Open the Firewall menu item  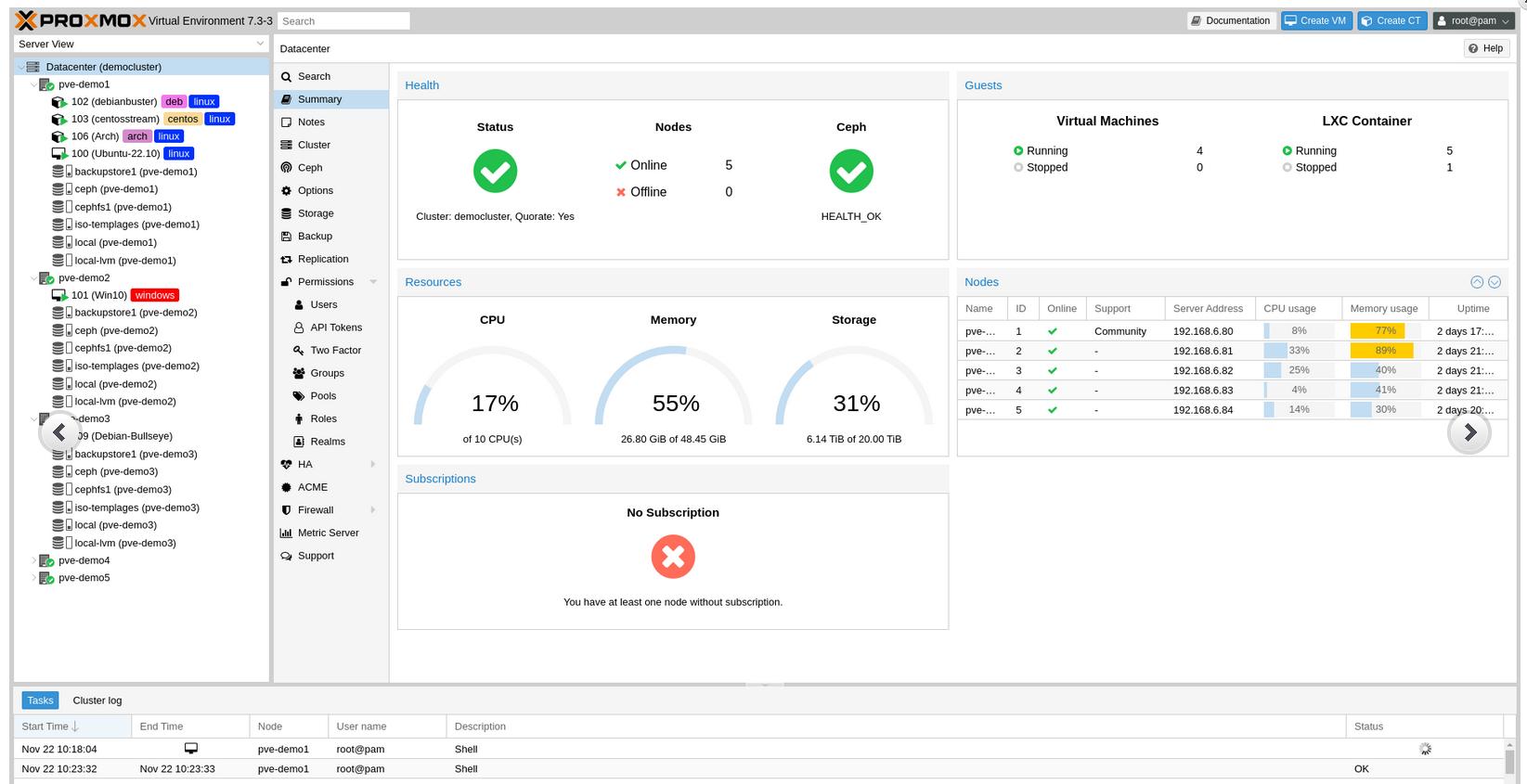(330, 509)
